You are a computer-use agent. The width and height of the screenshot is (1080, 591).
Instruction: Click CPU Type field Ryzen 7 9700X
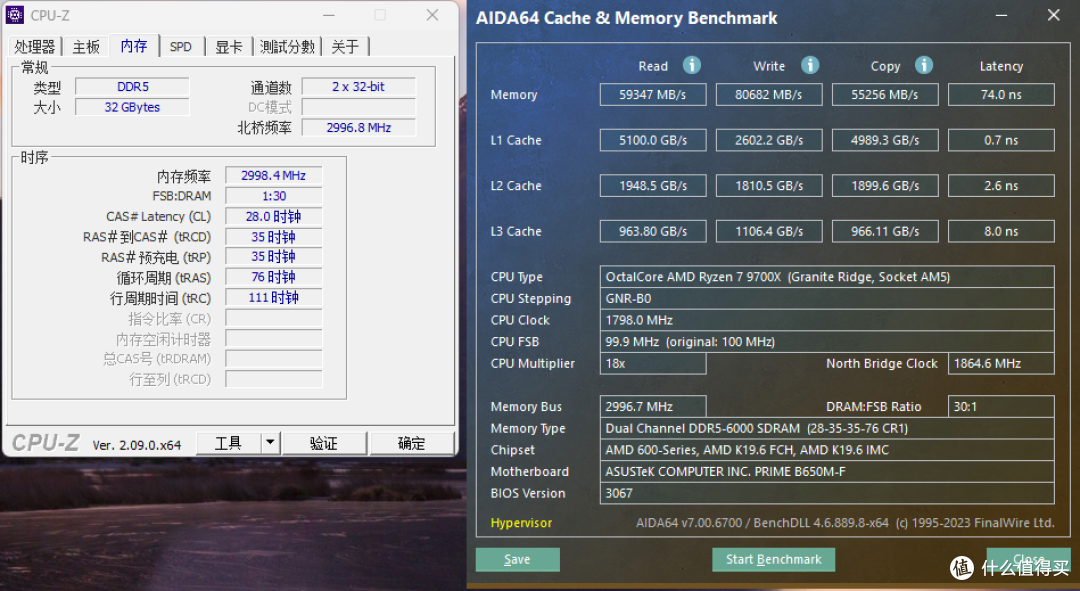click(x=827, y=277)
